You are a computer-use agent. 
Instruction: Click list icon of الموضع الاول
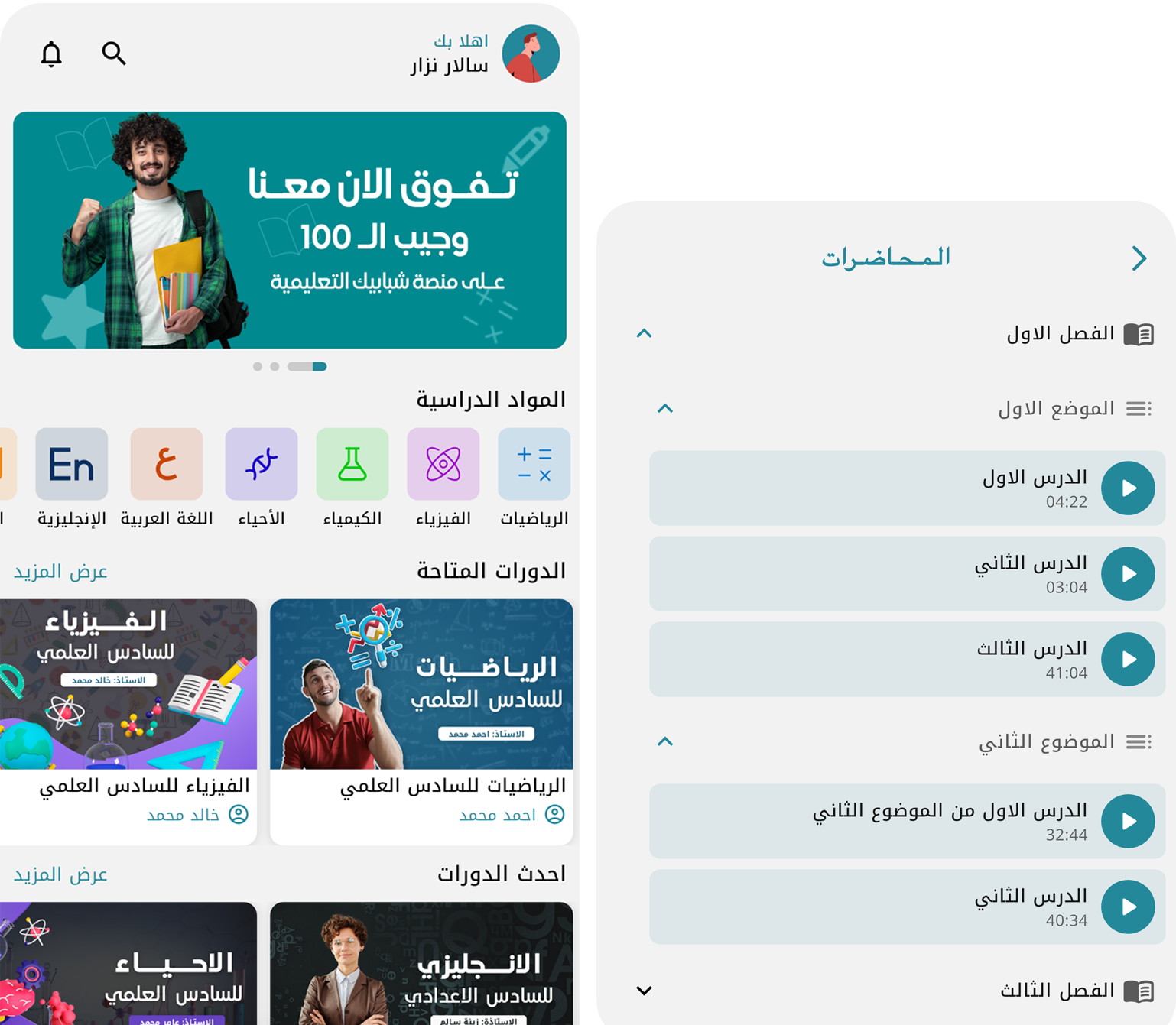pos(1139,409)
